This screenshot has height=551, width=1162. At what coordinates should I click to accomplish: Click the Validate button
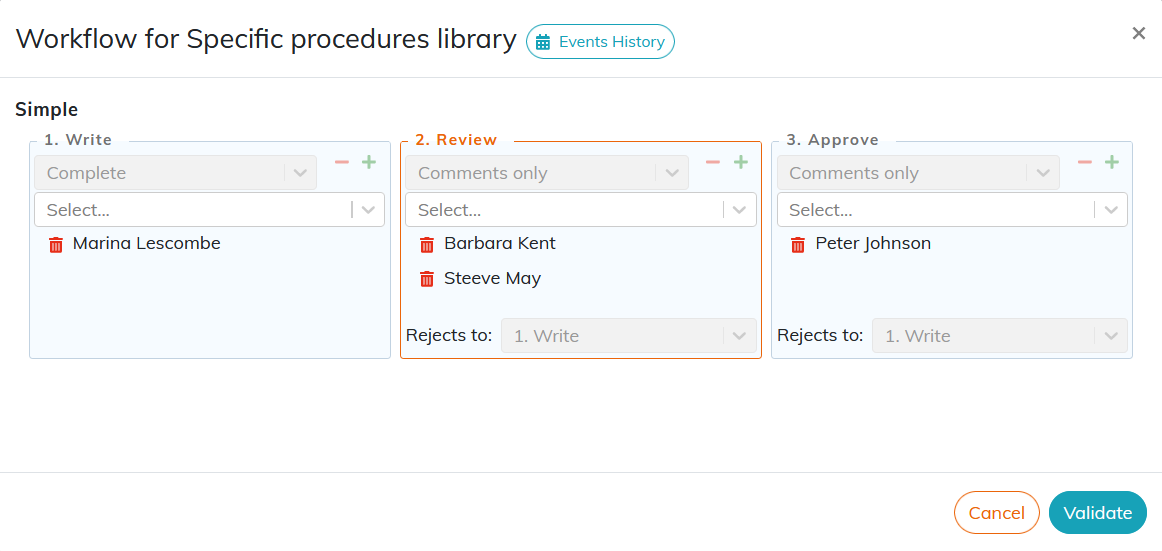coord(1098,512)
